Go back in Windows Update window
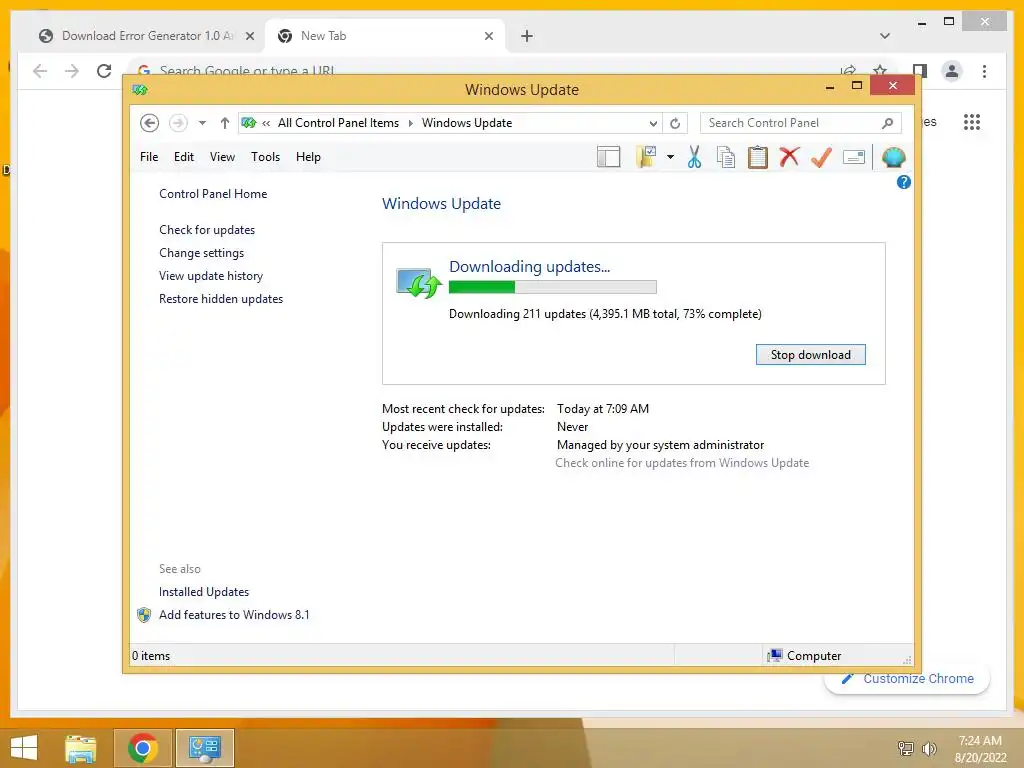The width and height of the screenshot is (1024, 768). 150,123
